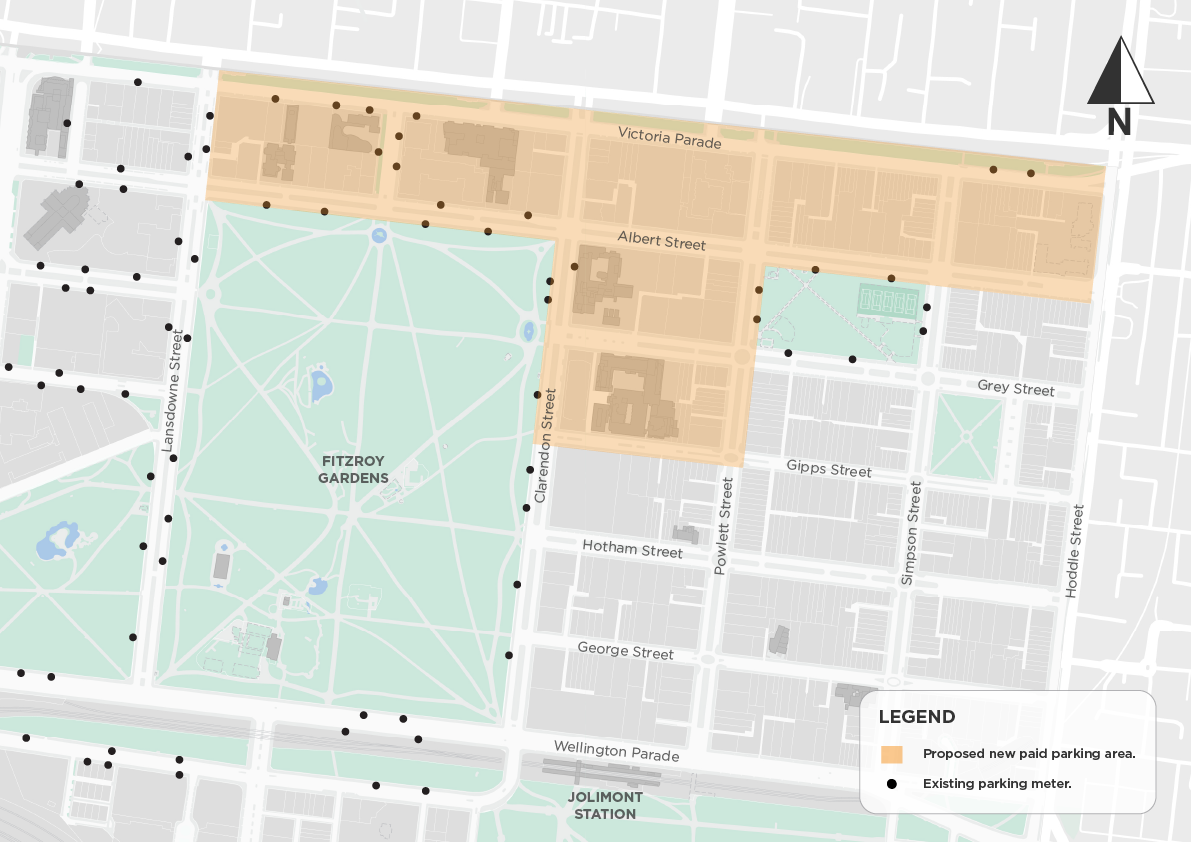Image resolution: width=1191 pixels, height=842 pixels.
Task: Click the Wellington Parade label
Action: coord(616,751)
